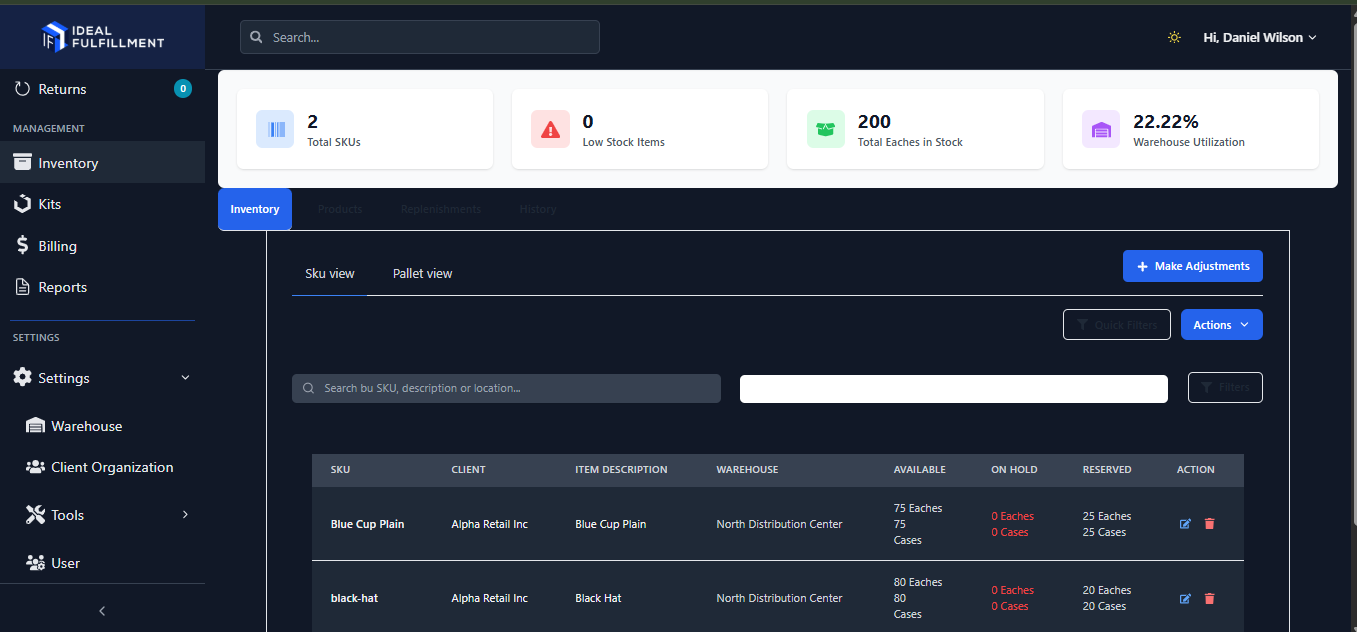The width and height of the screenshot is (1357, 632).
Task: Edit the black-hat row
Action: tap(1185, 598)
